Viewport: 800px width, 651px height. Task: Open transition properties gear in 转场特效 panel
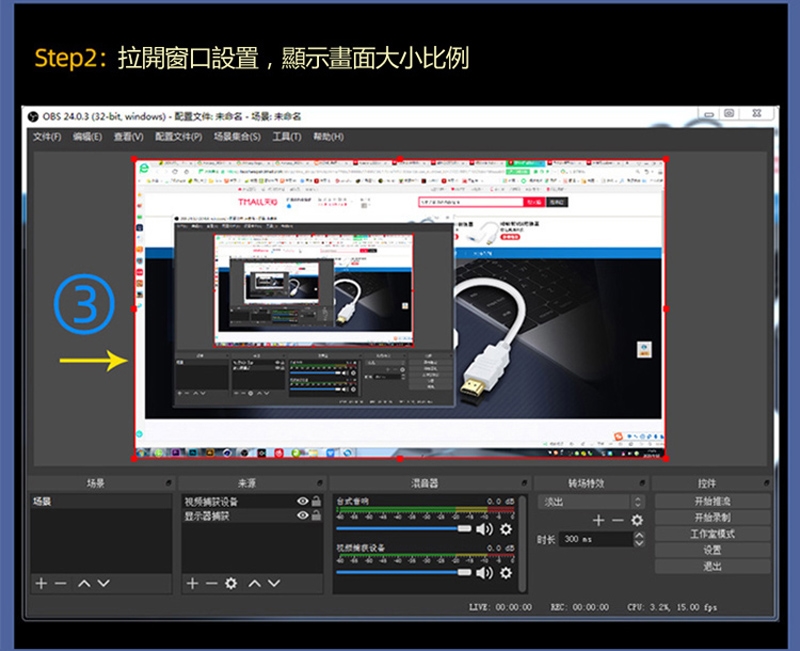pos(637,520)
